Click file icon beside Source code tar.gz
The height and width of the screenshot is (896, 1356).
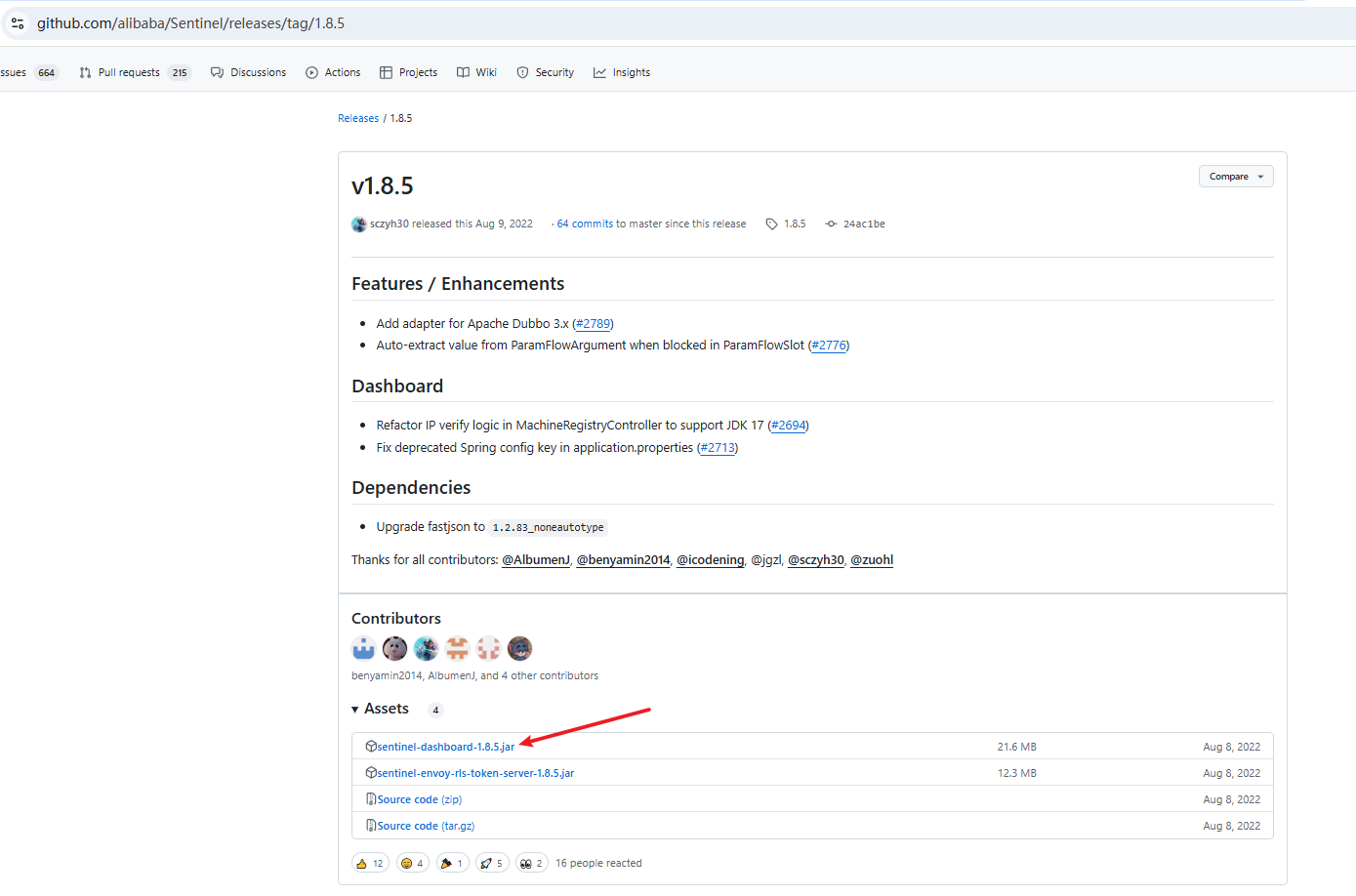371,825
